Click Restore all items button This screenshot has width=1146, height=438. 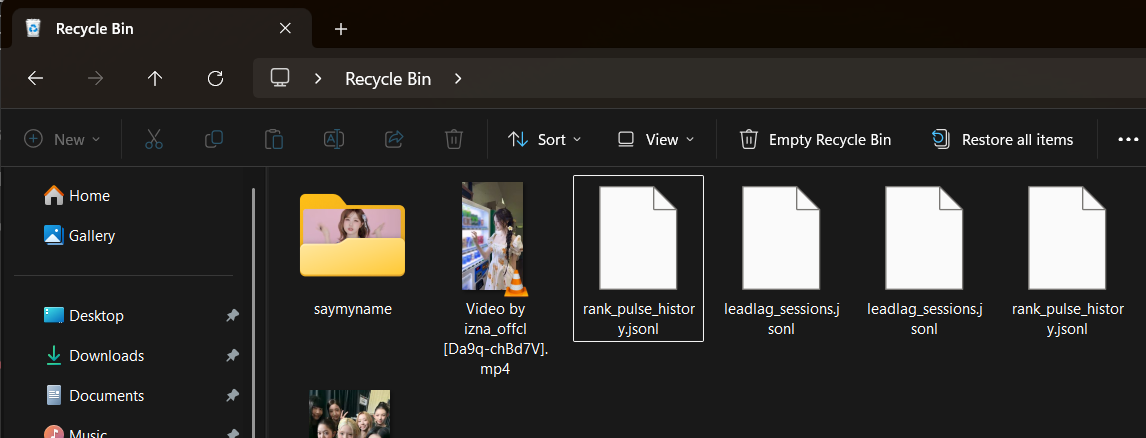pyautogui.click(x=1003, y=139)
